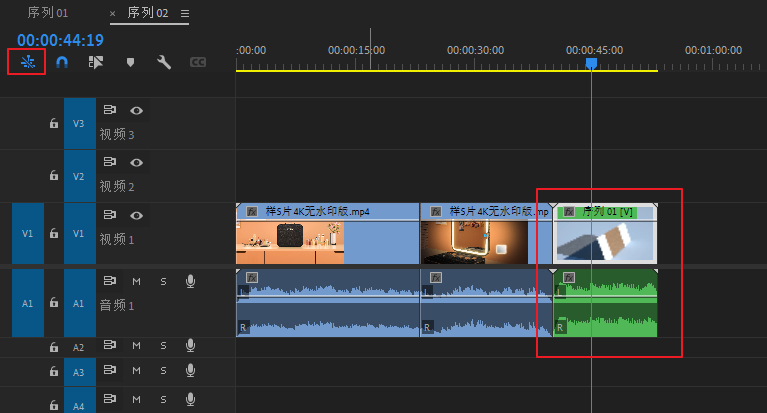
Task: Click voice-over record microphone on A1 track
Action: (190, 282)
